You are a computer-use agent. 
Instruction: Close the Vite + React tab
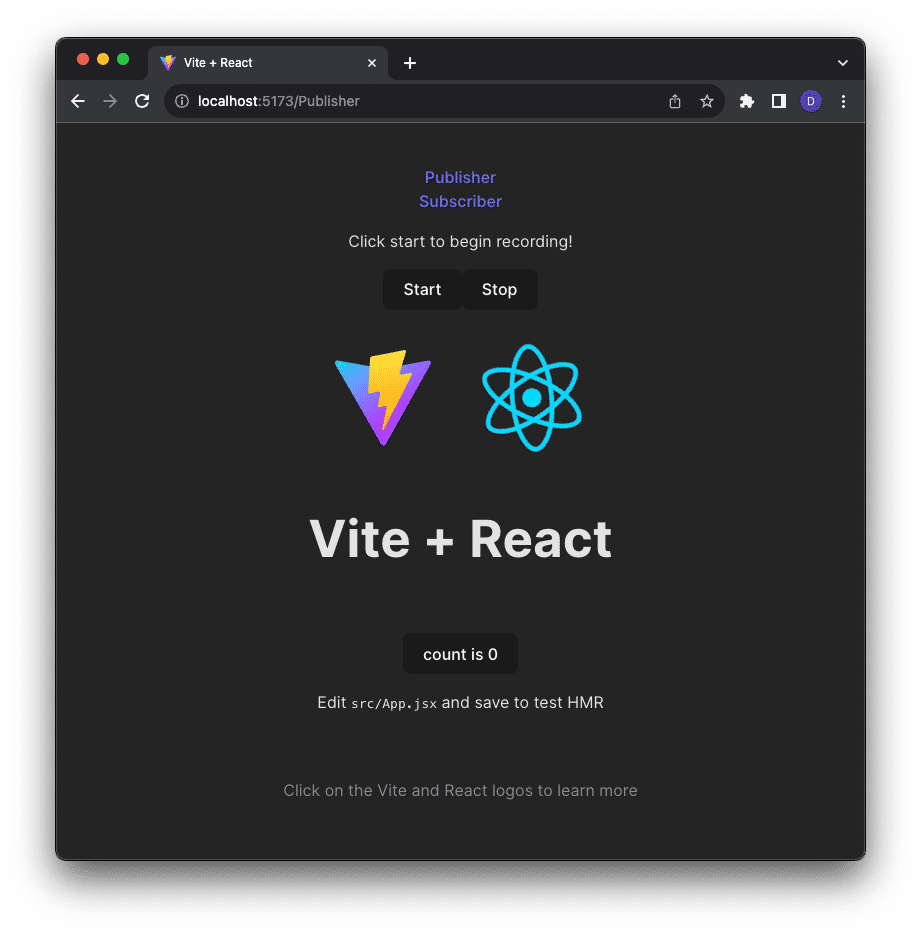[372, 63]
